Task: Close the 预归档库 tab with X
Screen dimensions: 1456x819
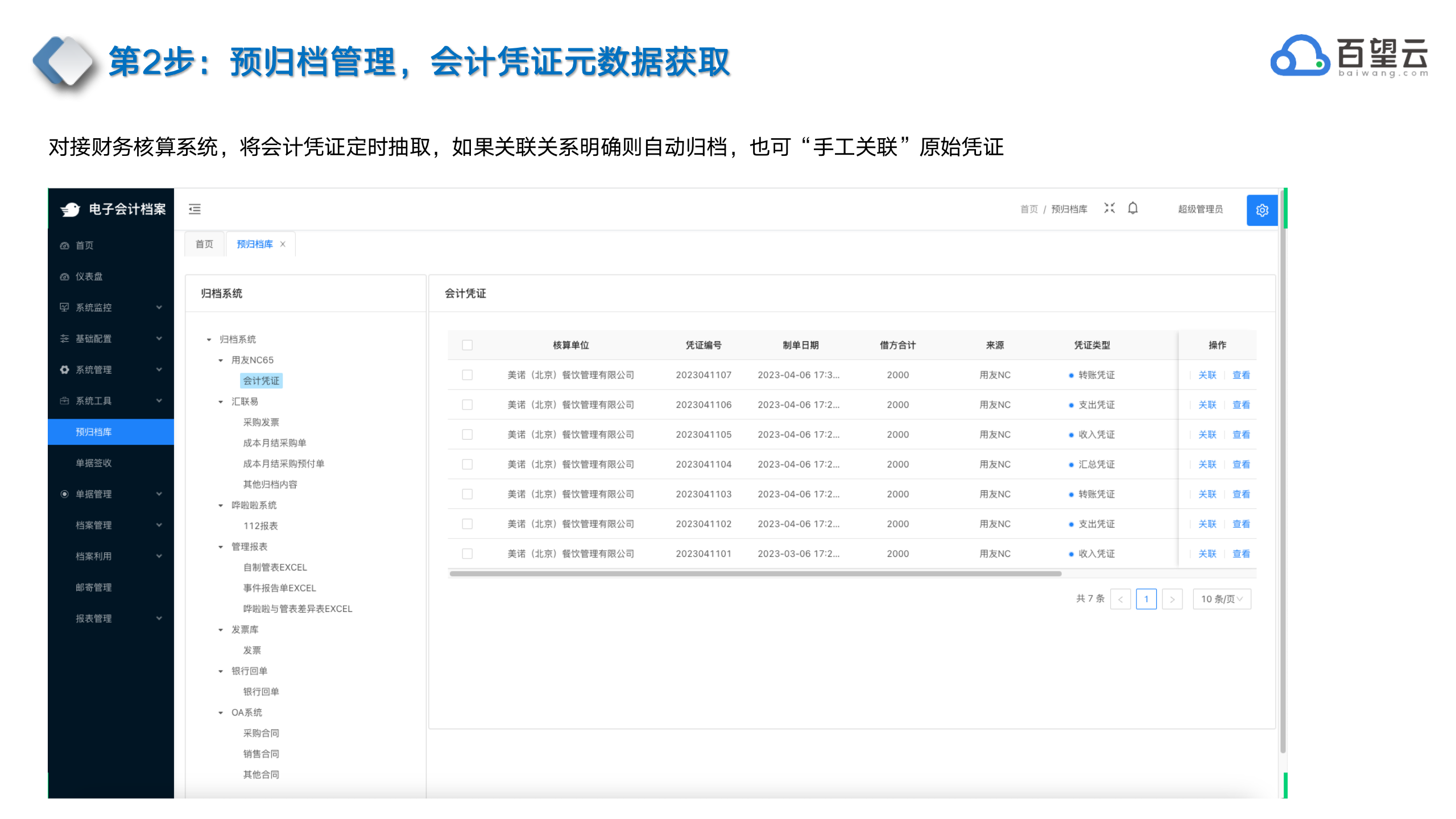Action: pyautogui.click(x=283, y=244)
